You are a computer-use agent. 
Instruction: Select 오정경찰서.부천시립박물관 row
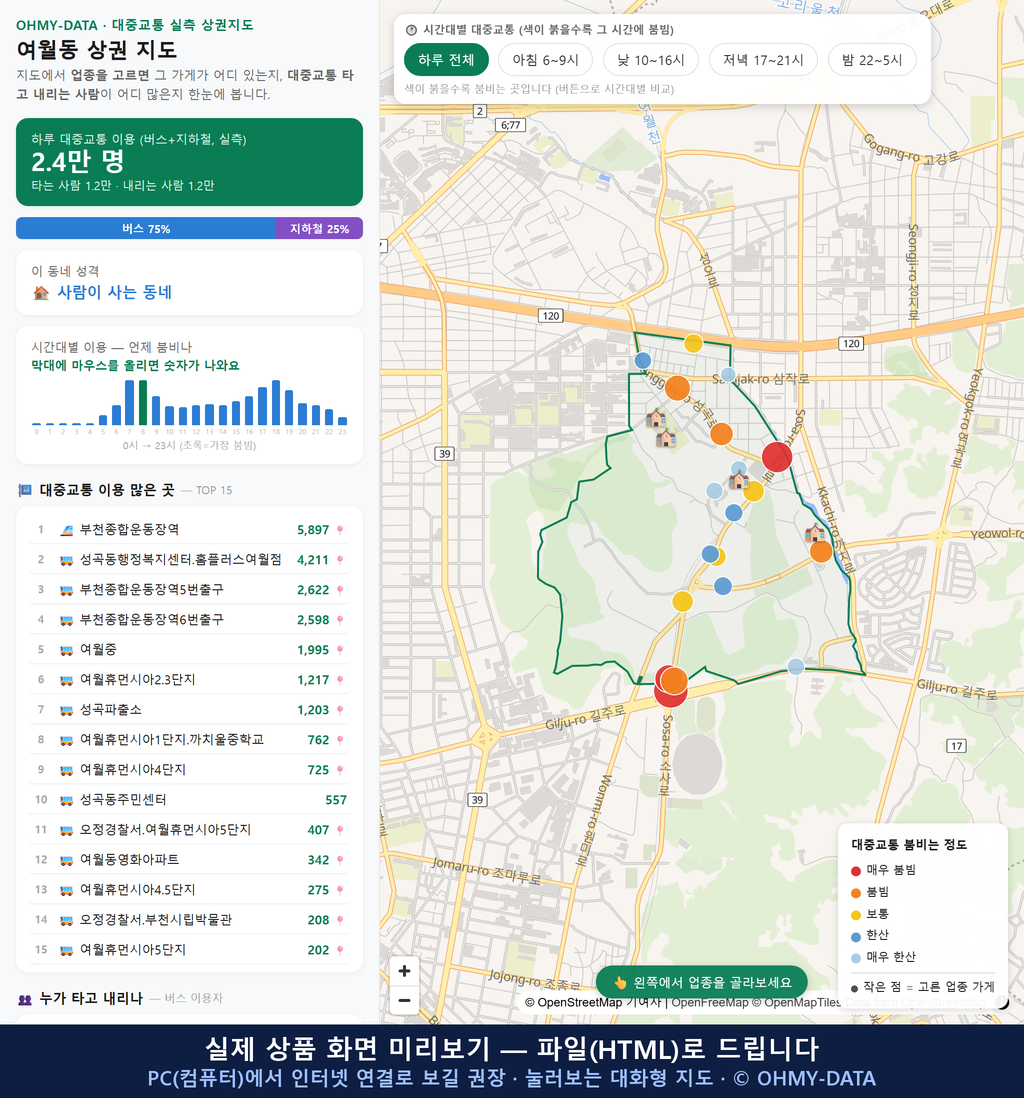coord(189,920)
